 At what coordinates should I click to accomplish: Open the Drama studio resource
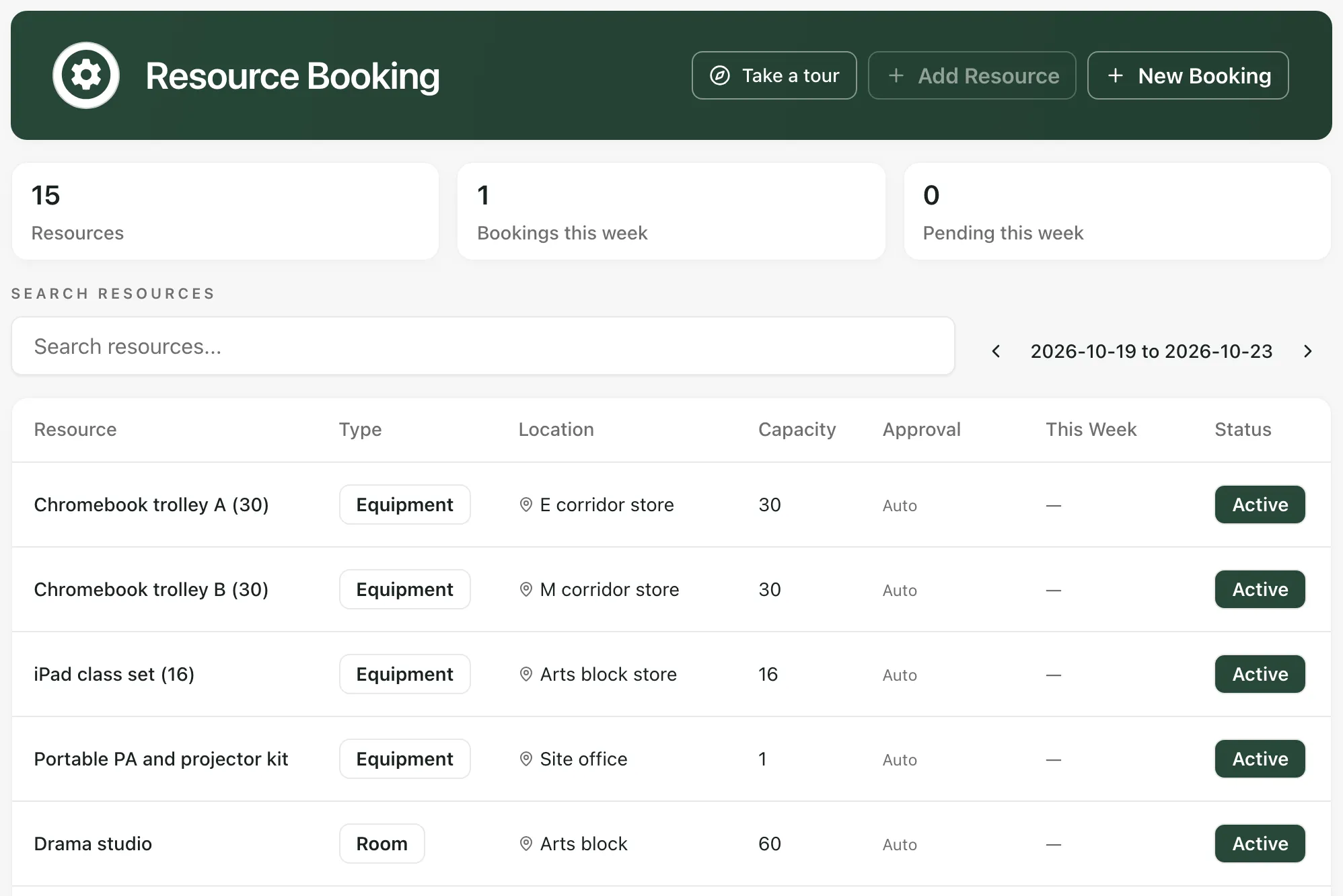[x=93, y=844]
